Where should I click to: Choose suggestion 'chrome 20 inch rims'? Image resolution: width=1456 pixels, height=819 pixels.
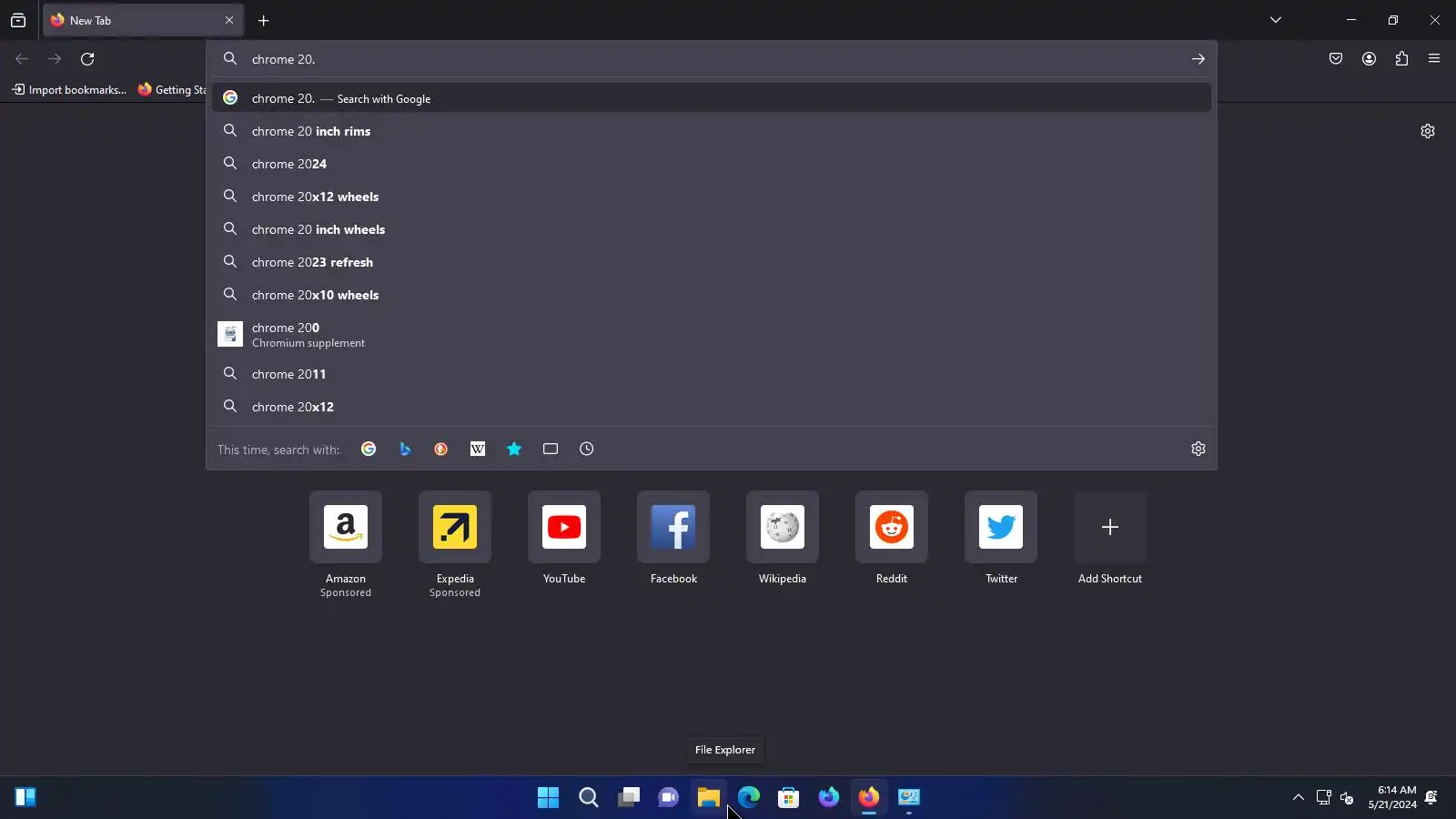(x=712, y=131)
